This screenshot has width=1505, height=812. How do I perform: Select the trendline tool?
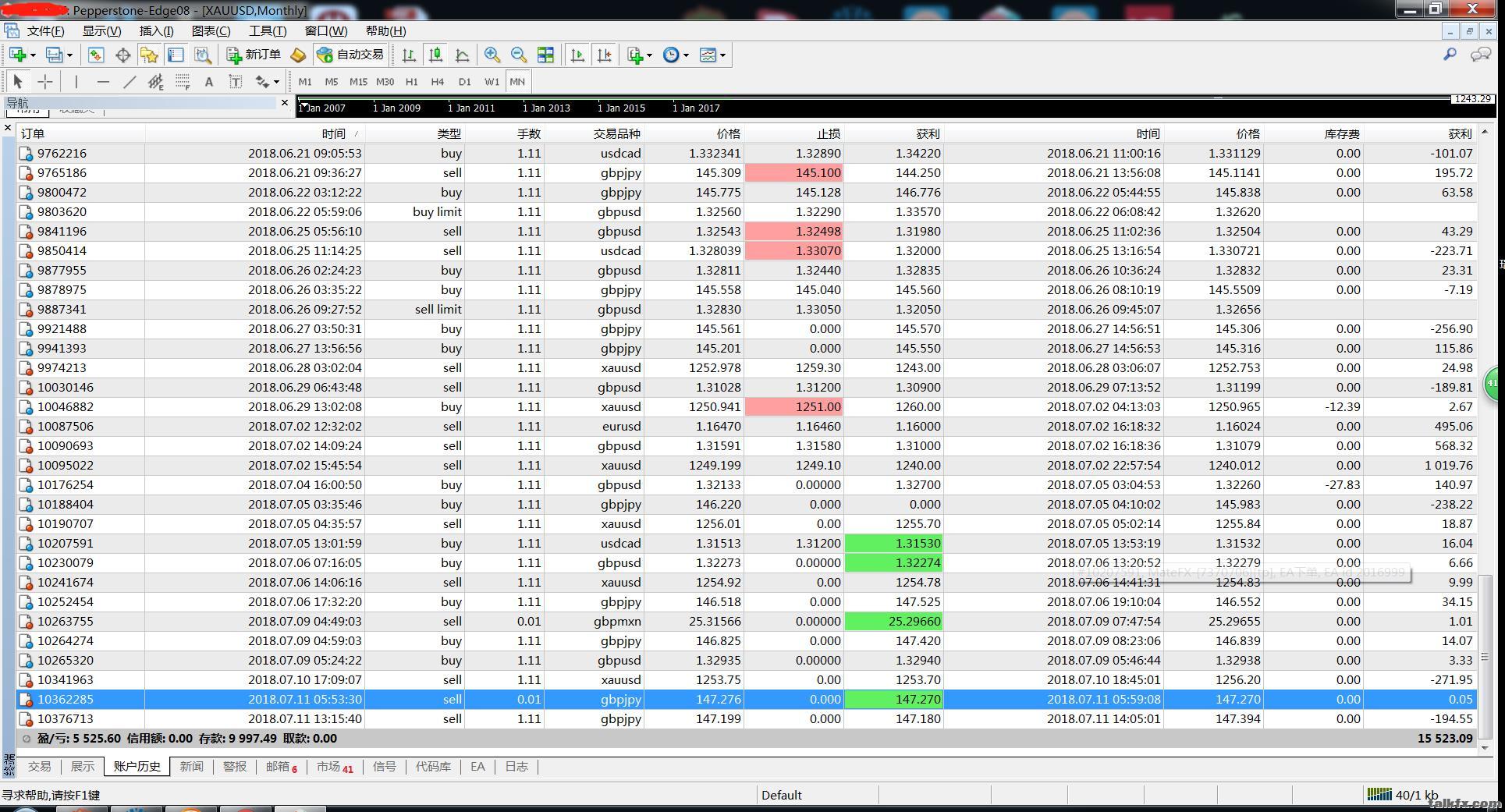[130, 81]
